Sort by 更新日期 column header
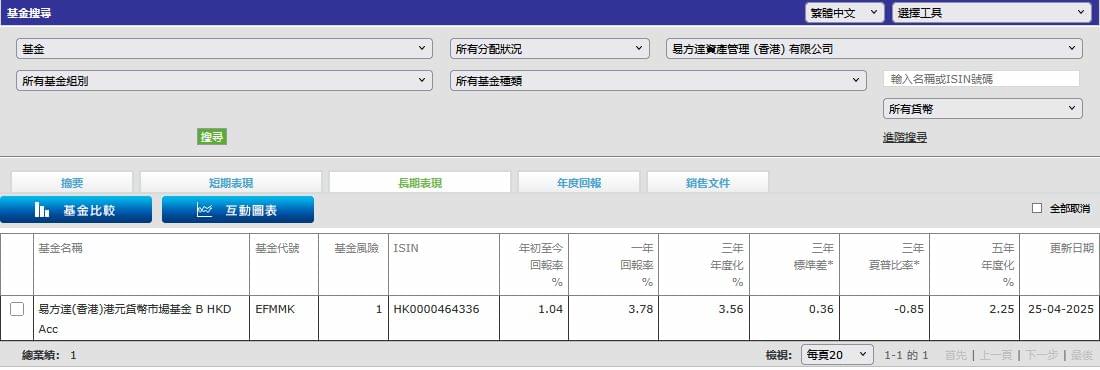 [x=1071, y=249]
